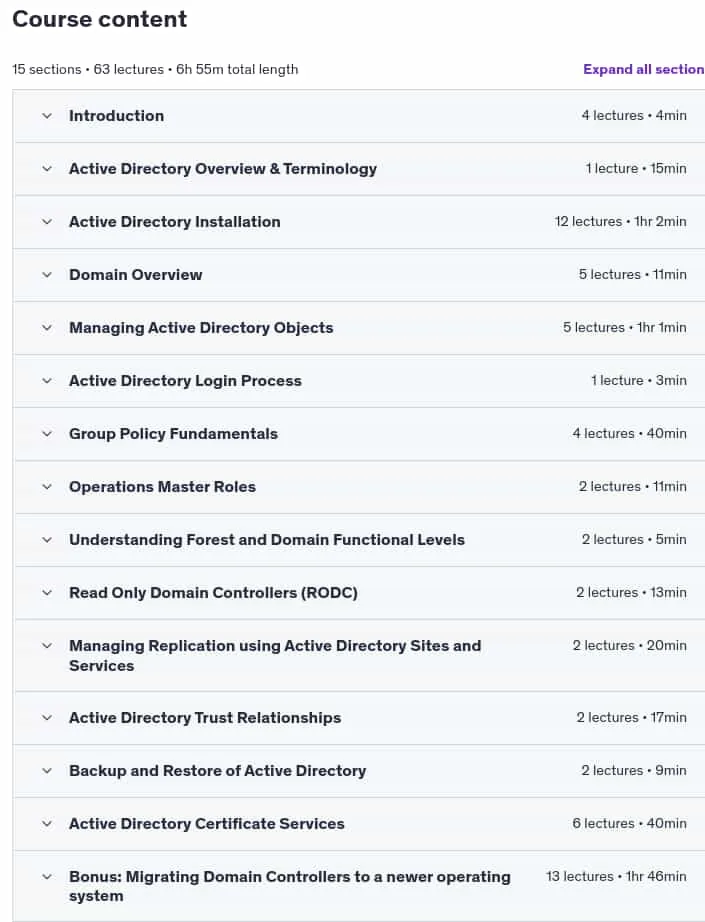
Task: Expand Active Directory Overview & Terminology section
Action: [359, 169]
